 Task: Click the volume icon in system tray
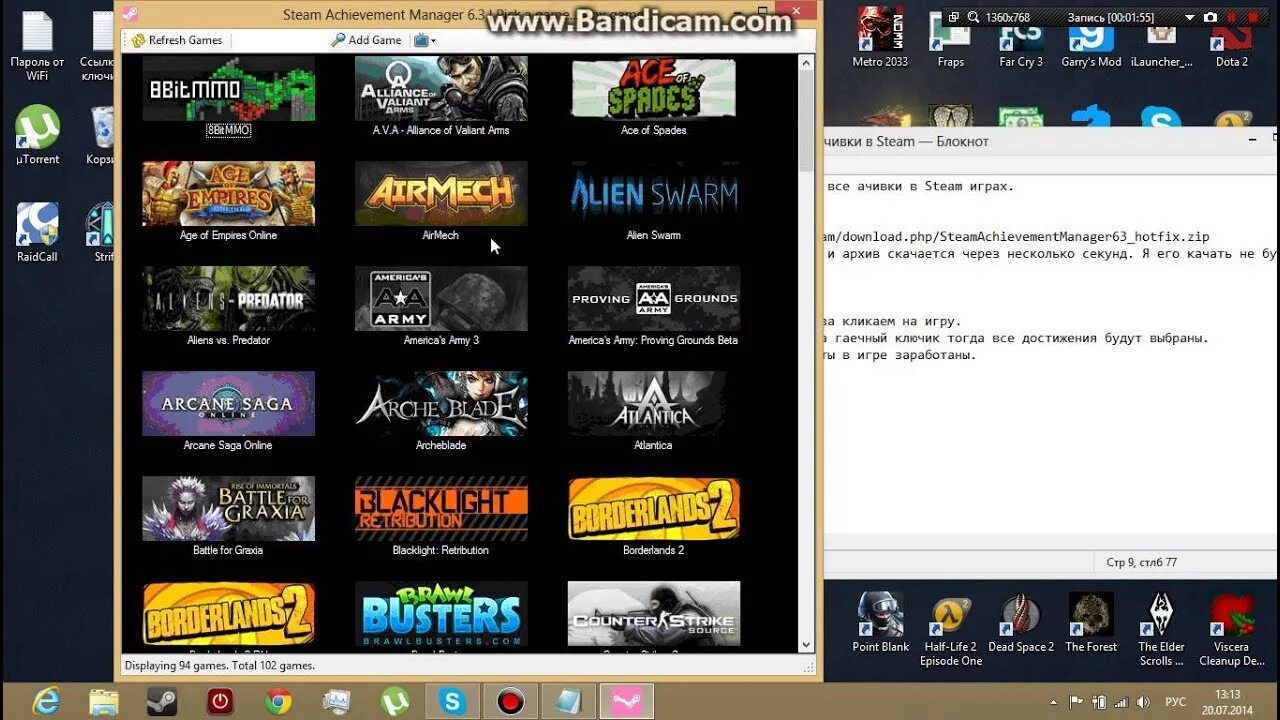point(1141,701)
